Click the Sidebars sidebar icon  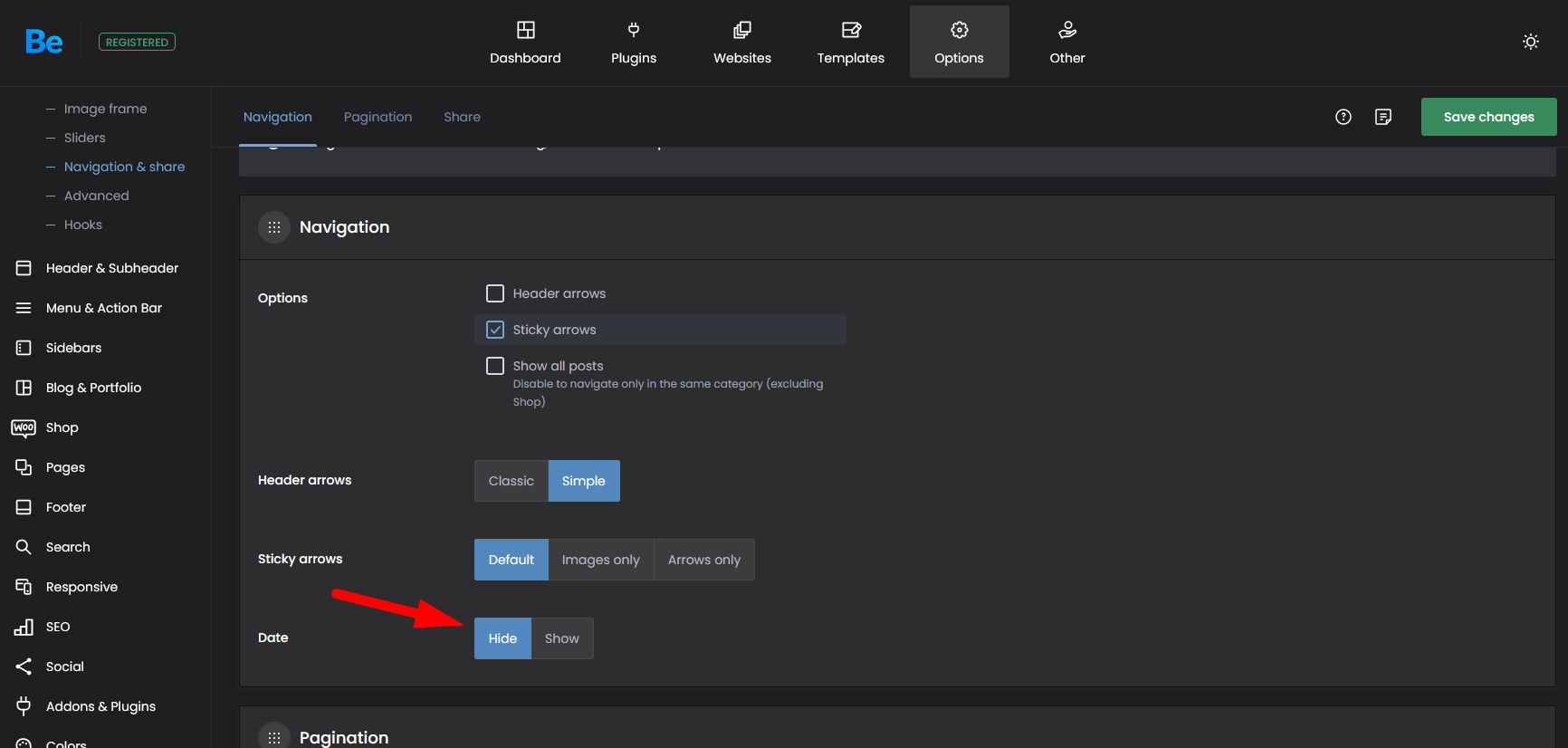click(x=24, y=348)
